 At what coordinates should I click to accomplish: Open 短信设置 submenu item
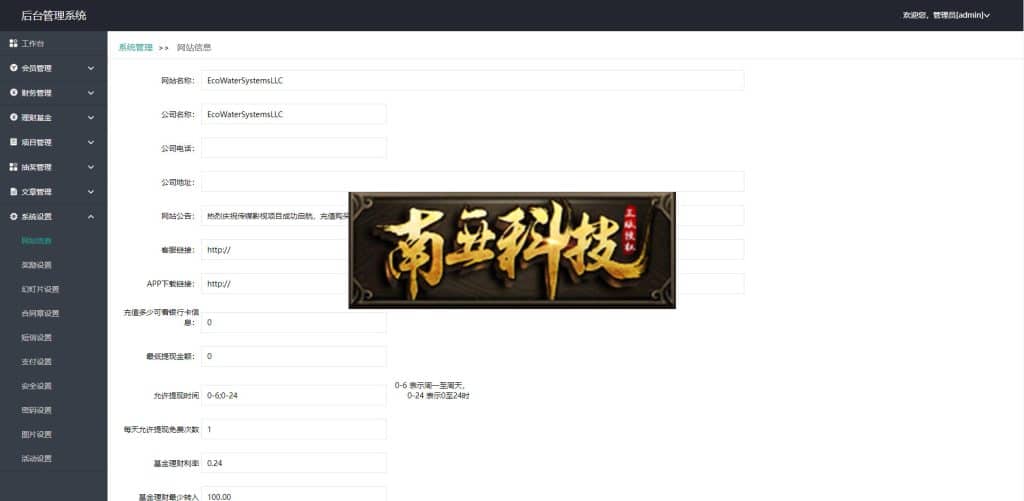(x=37, y=337)
